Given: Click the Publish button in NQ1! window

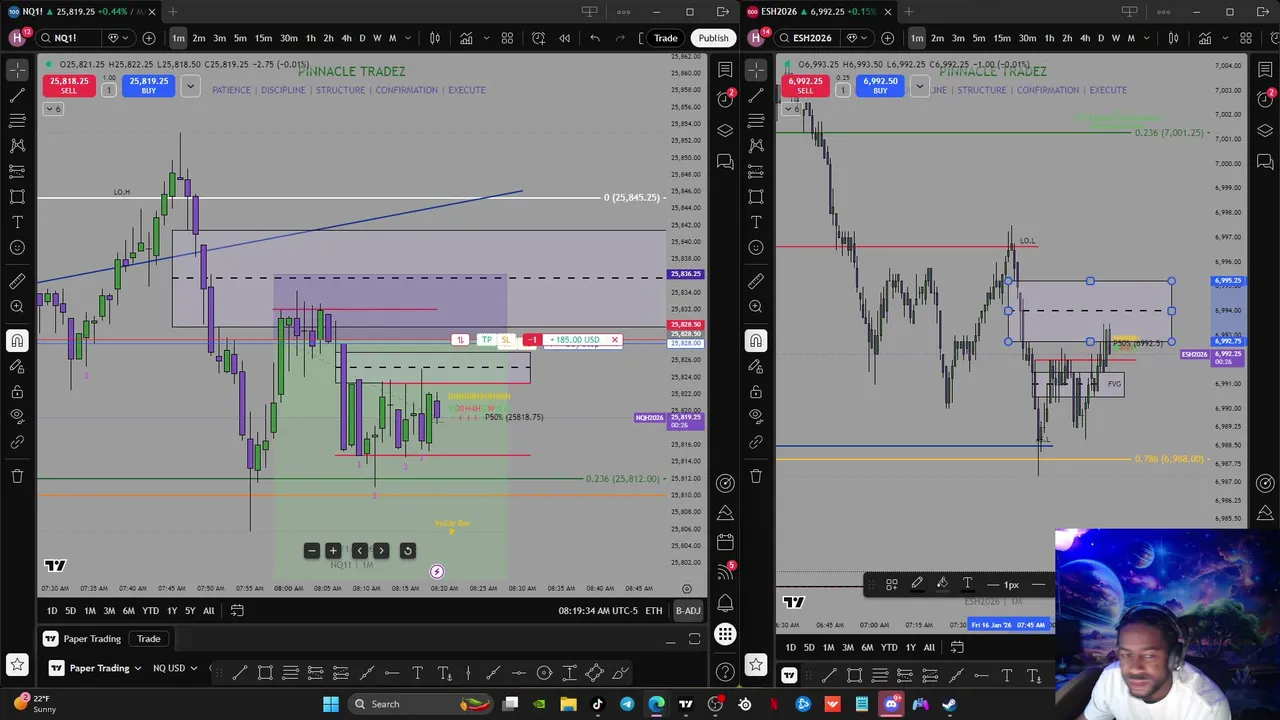Looking at the screenshot, I should 713,38.
